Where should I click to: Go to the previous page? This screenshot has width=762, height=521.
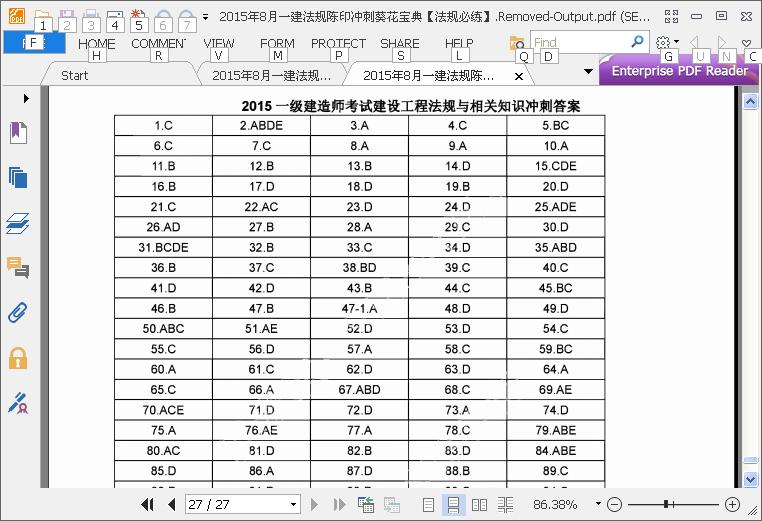171,505
